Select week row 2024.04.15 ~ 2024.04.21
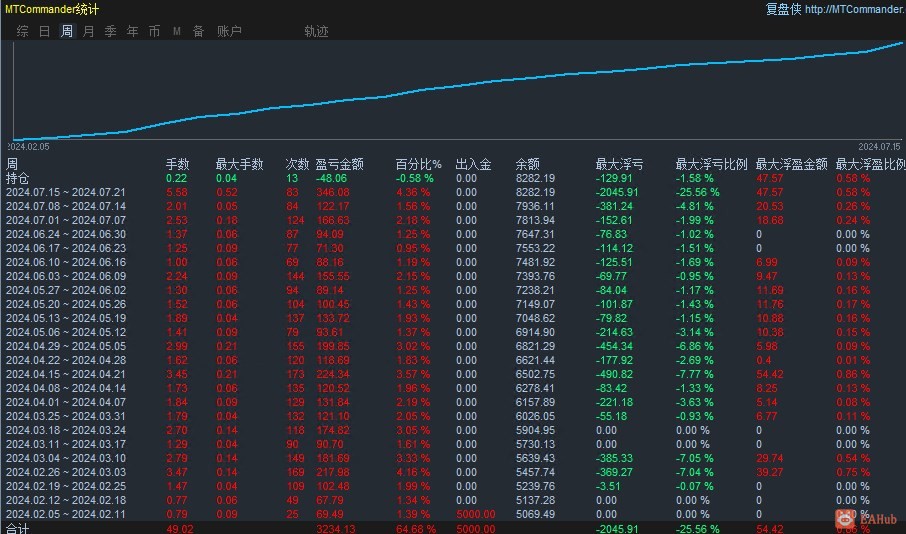Viewport: 906px width, 534px height. pyautogui.click(x=453, y=374)
